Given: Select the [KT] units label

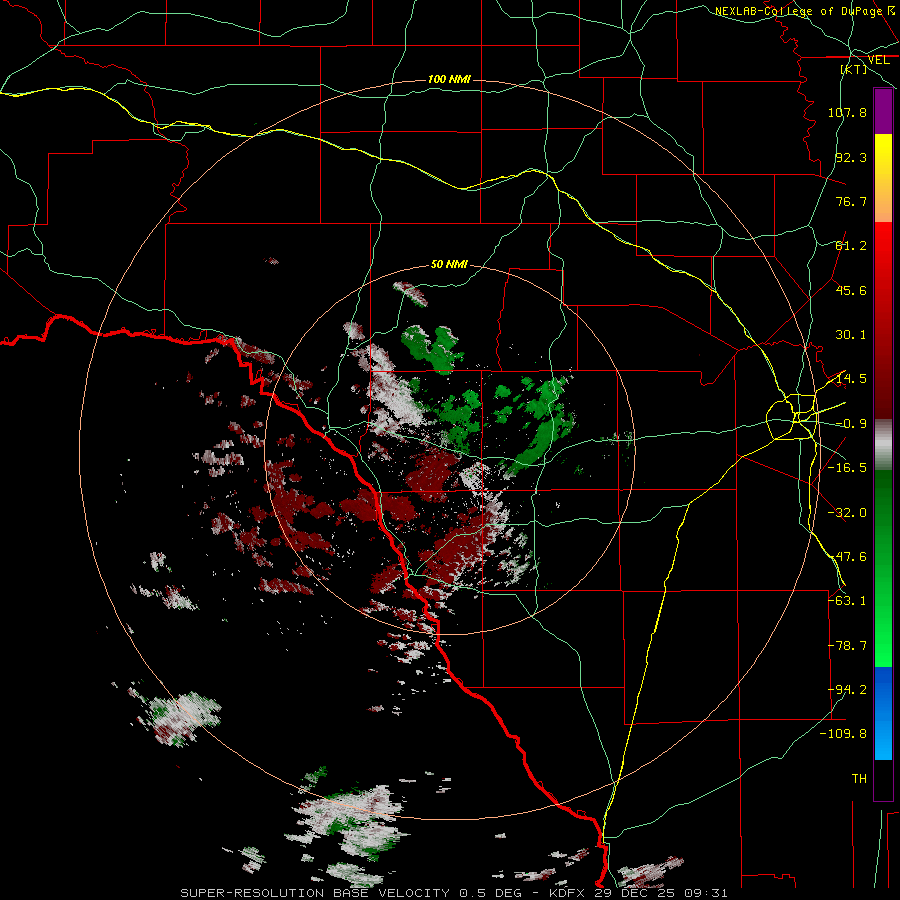Looking at the screenshot, I should (x=854, y=69).
